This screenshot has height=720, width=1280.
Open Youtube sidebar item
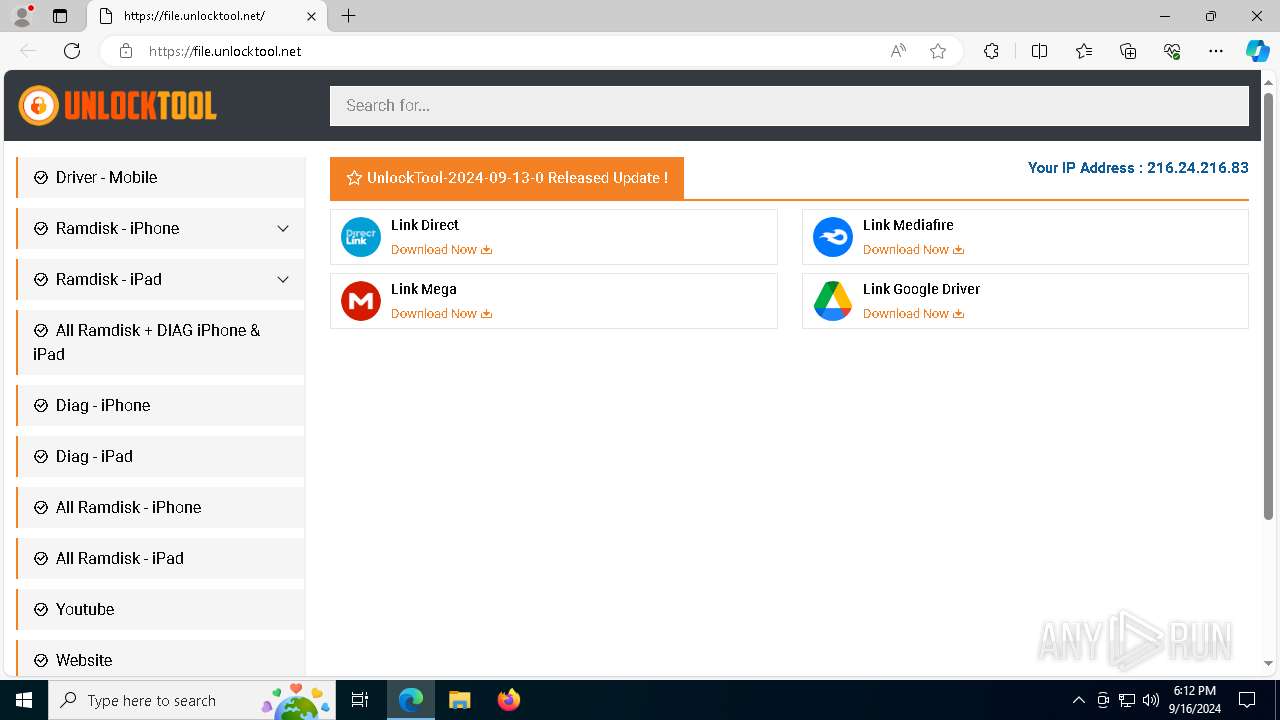161,609
